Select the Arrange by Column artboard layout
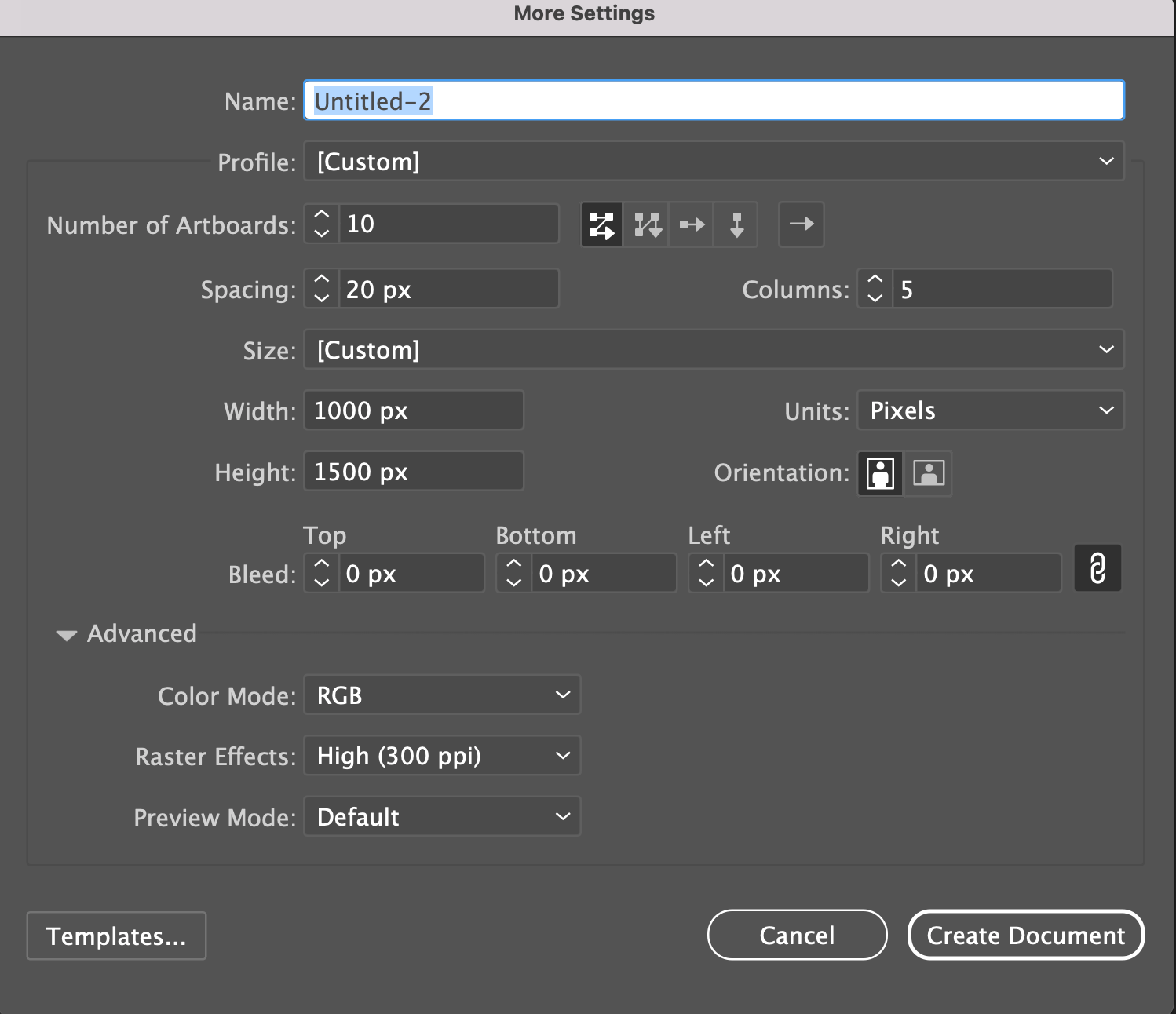 (735, 224)
